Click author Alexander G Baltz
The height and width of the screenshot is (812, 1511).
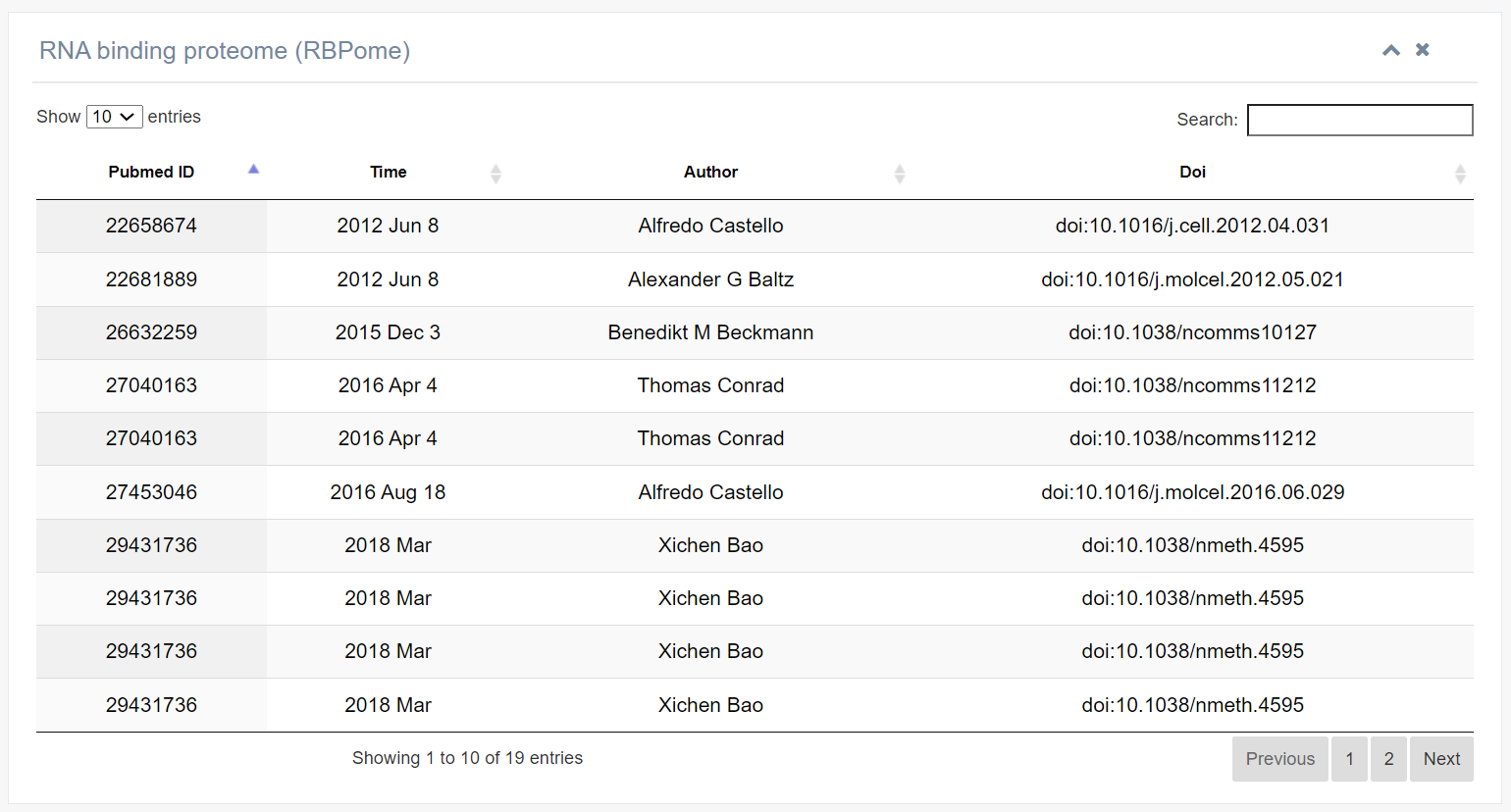(x=710, y=279)
